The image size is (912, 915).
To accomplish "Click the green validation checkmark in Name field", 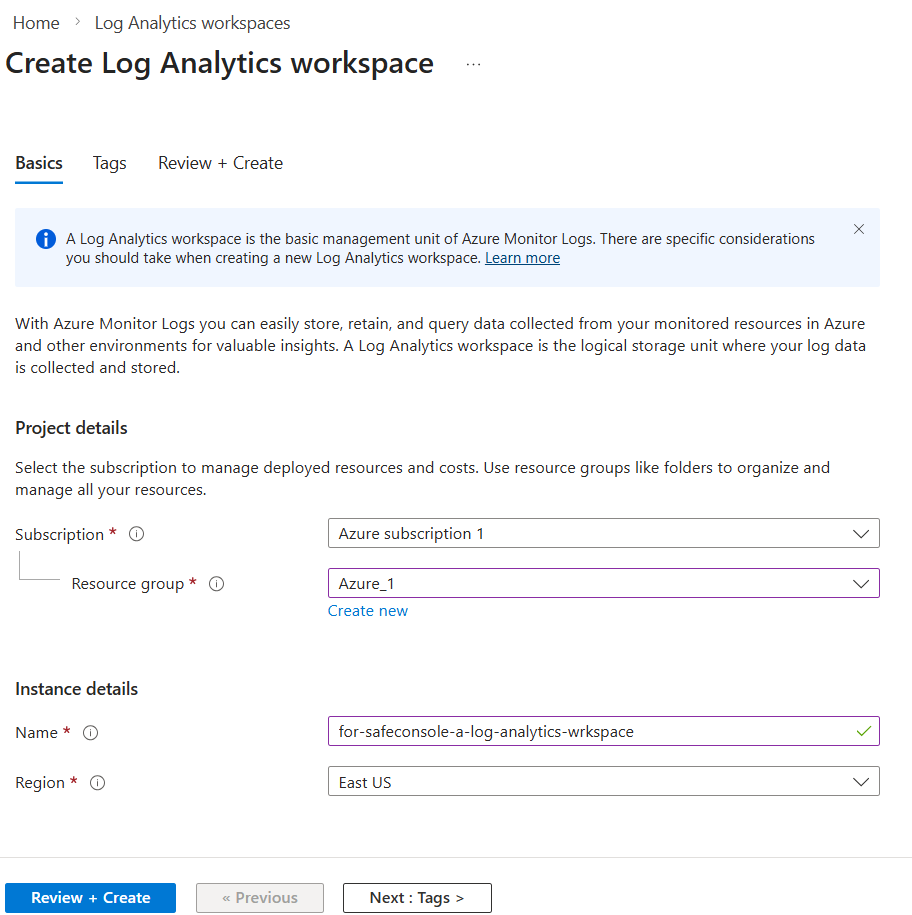I will (864, 731).
